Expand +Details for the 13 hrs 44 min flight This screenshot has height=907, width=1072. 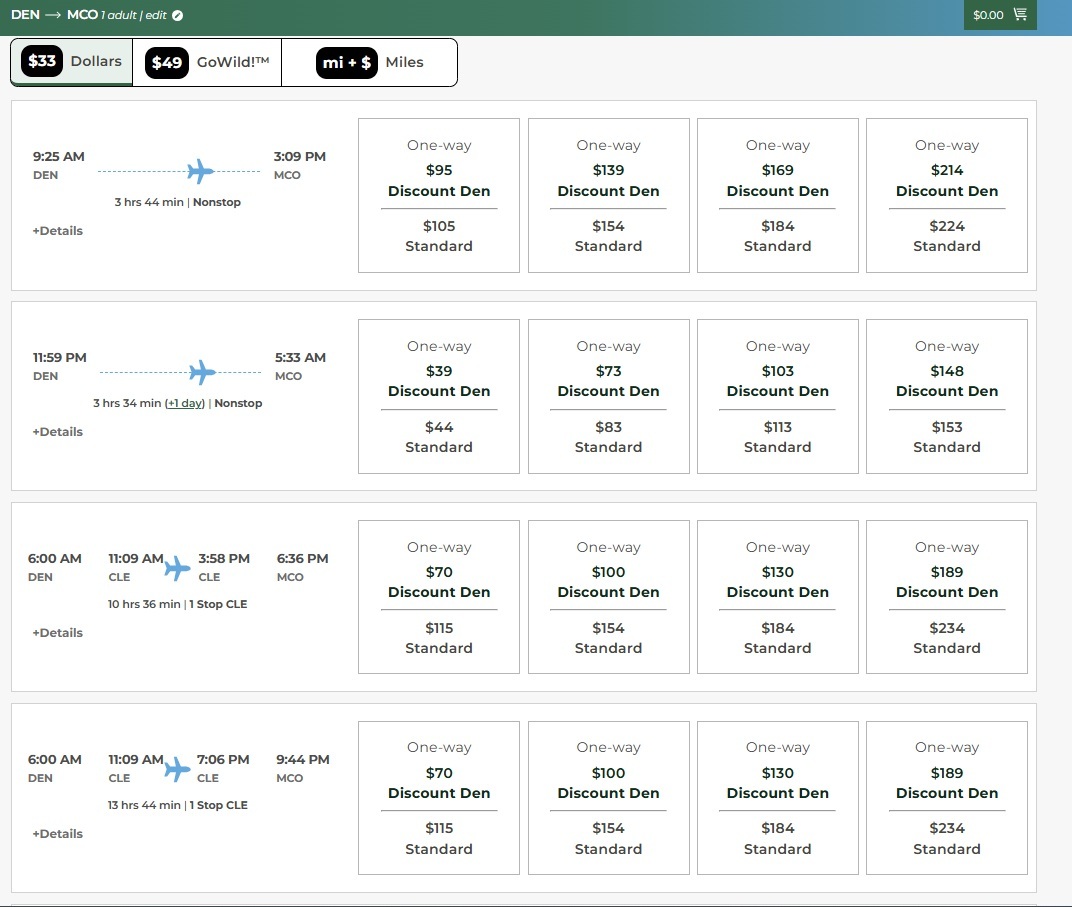(58, 834)
